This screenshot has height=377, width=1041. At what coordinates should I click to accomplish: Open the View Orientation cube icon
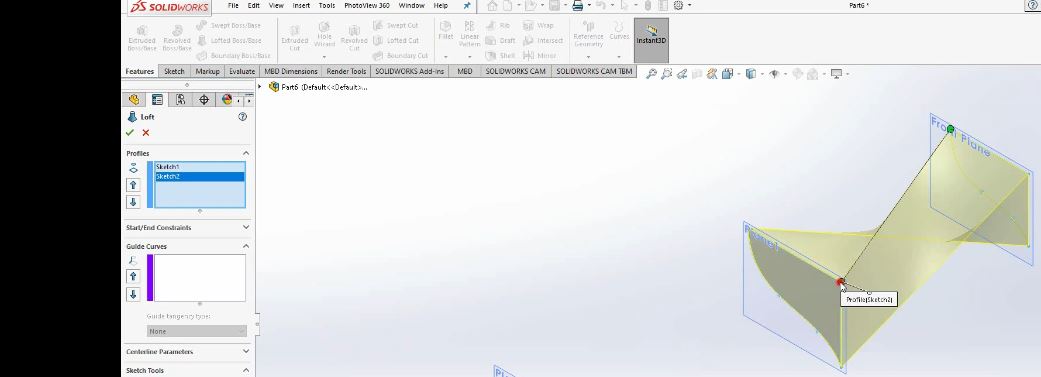tap(728, 74)
